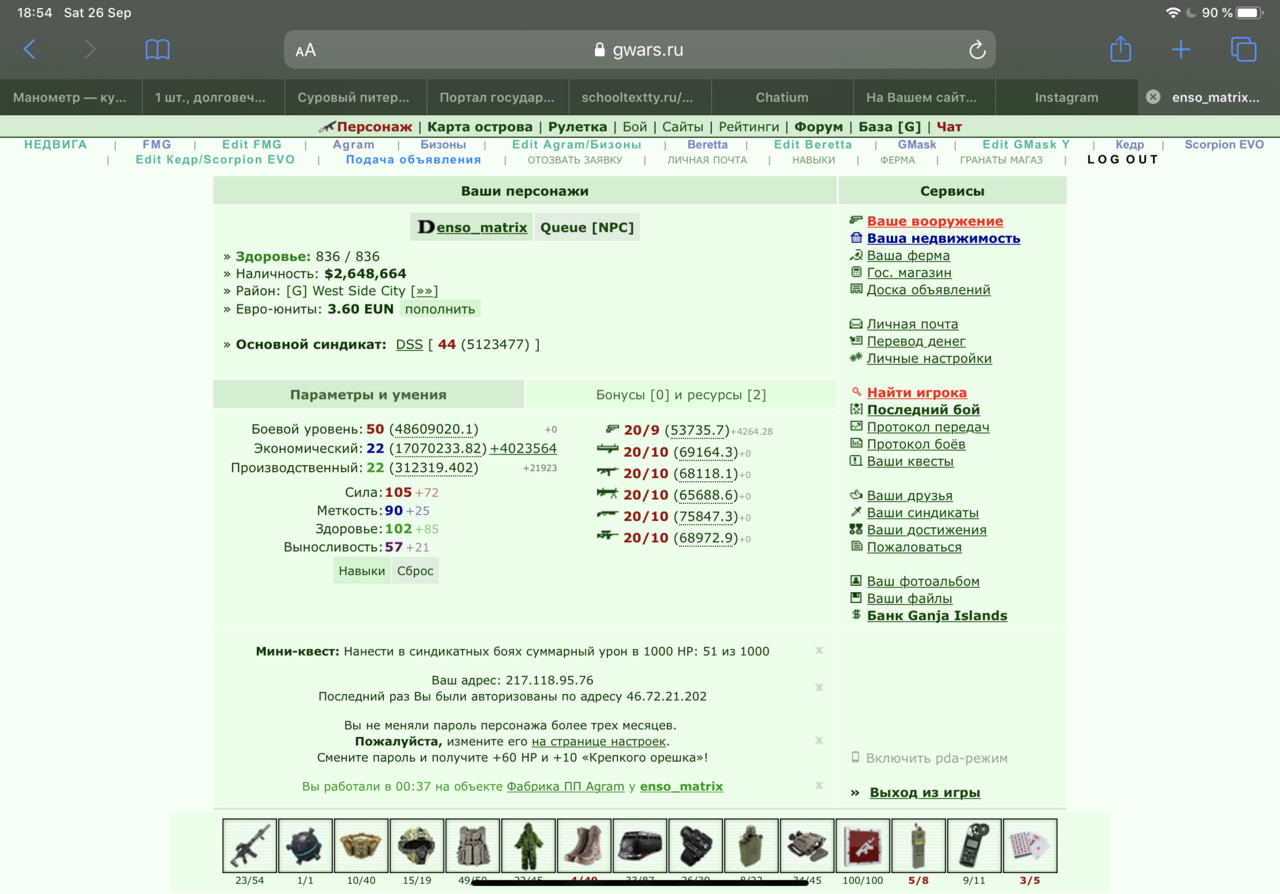
Task: Open Чат menu item
Action: point(949,127)
